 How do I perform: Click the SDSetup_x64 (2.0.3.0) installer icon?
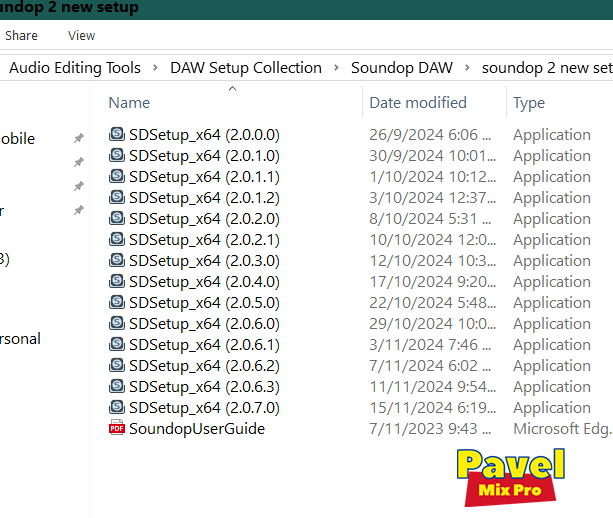[x=117, y=261]
